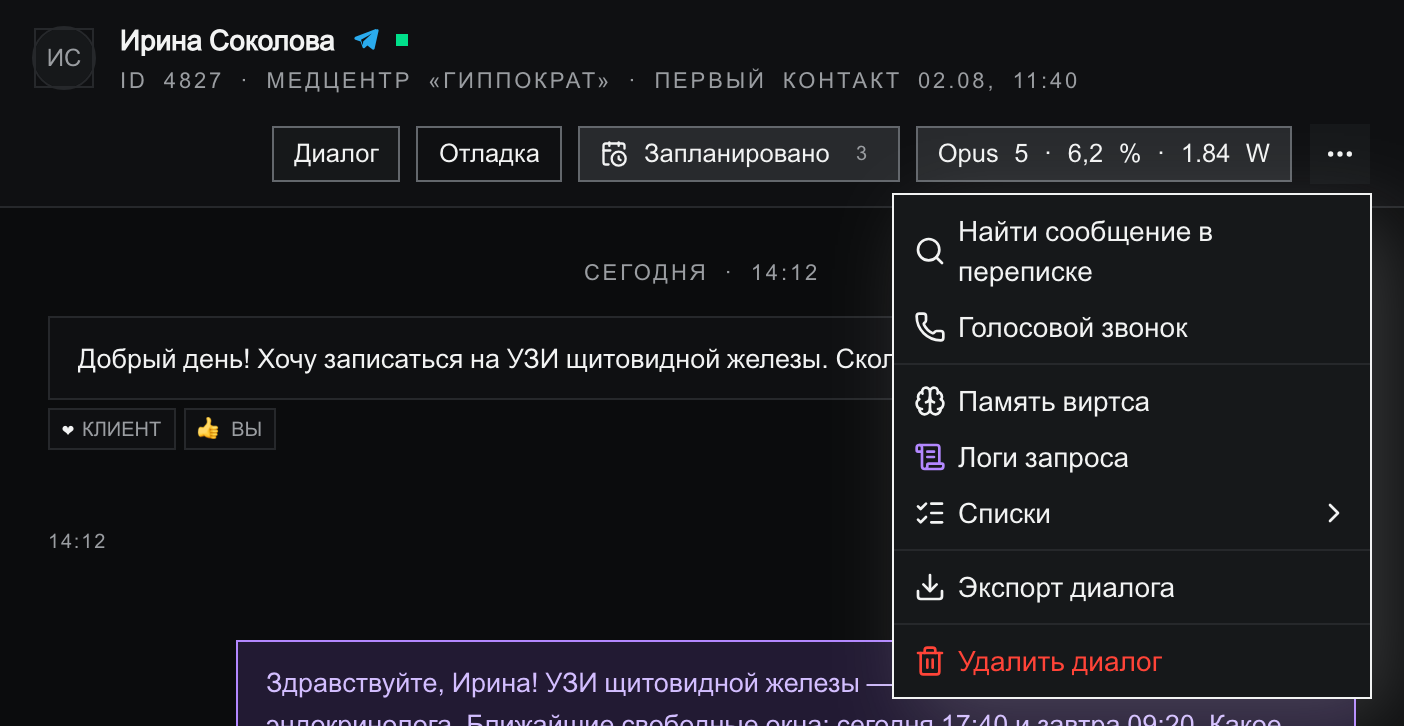Open Логи запроса from menu
Viewport: 1404px width, 726px height.
coord(1132,458)
